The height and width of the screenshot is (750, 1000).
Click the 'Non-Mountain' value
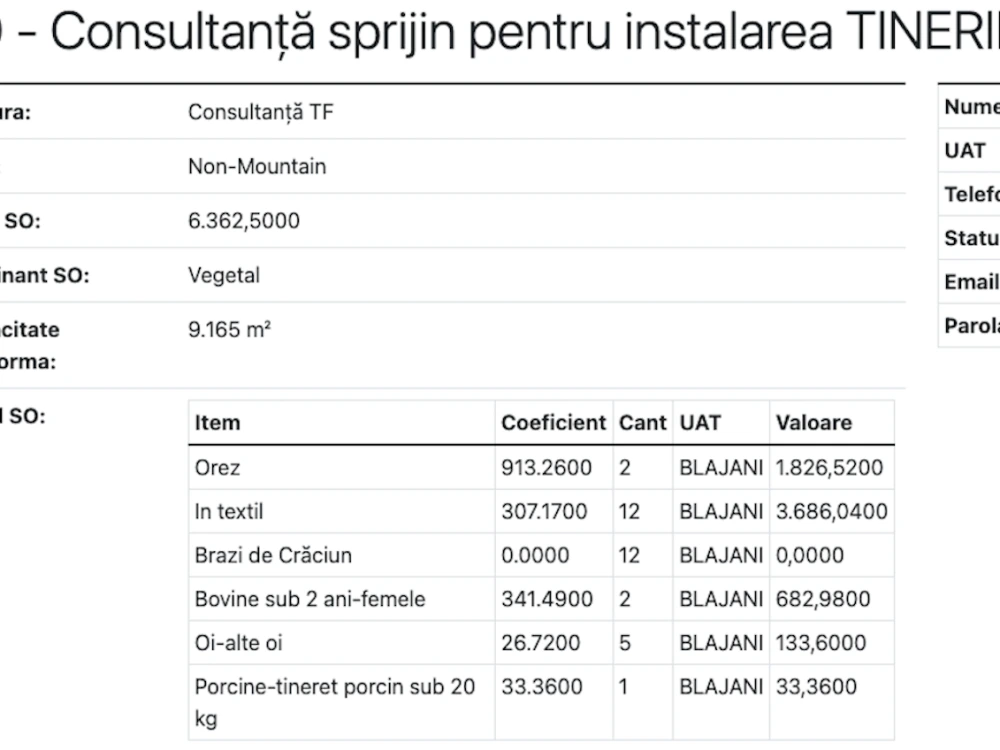tap(256, 166)
